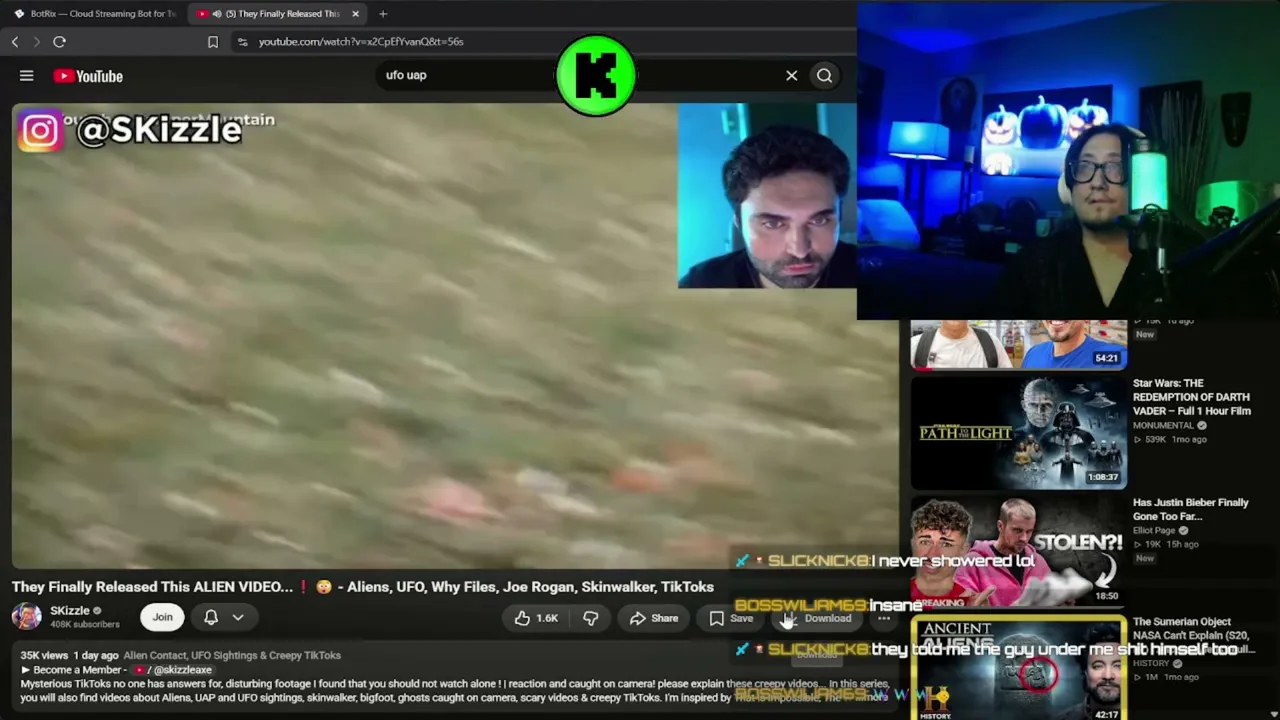Open 'Has Justin Bieber Finally Gone Too Far' title
1280x720 pixels.
pyautogui.click(x=1191, y=509)
